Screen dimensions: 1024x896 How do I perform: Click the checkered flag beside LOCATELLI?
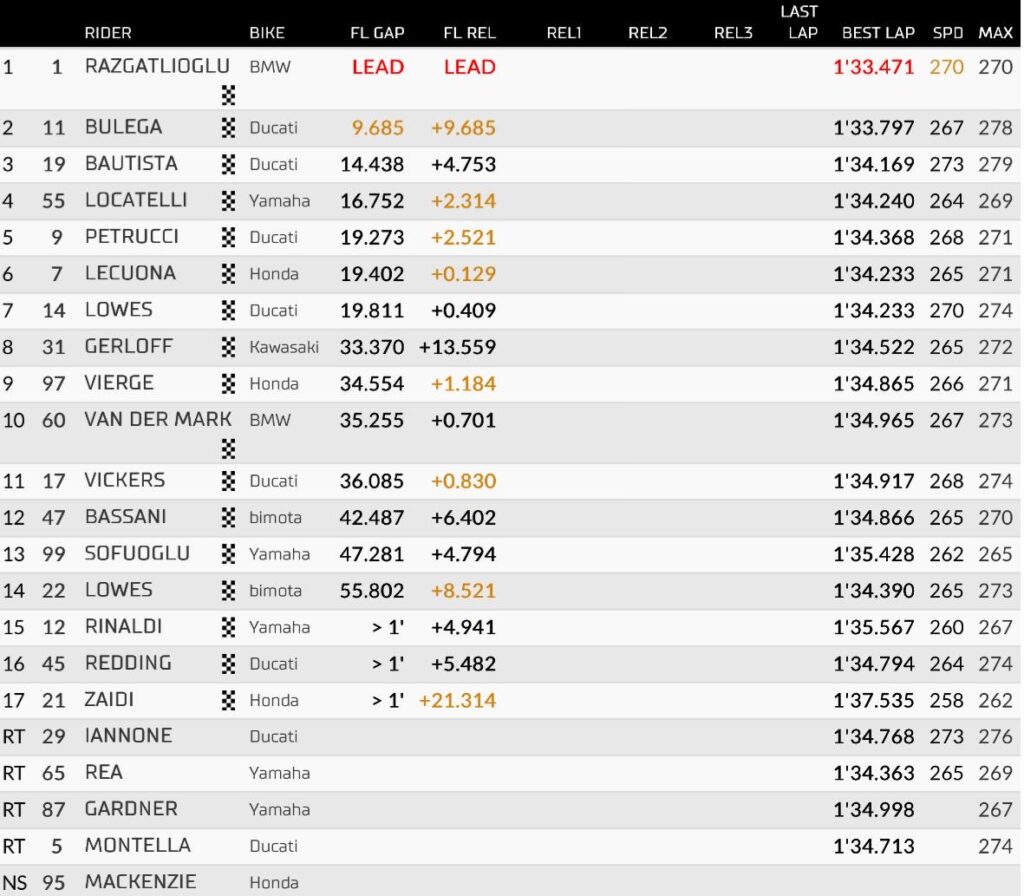tap(228, 200)
